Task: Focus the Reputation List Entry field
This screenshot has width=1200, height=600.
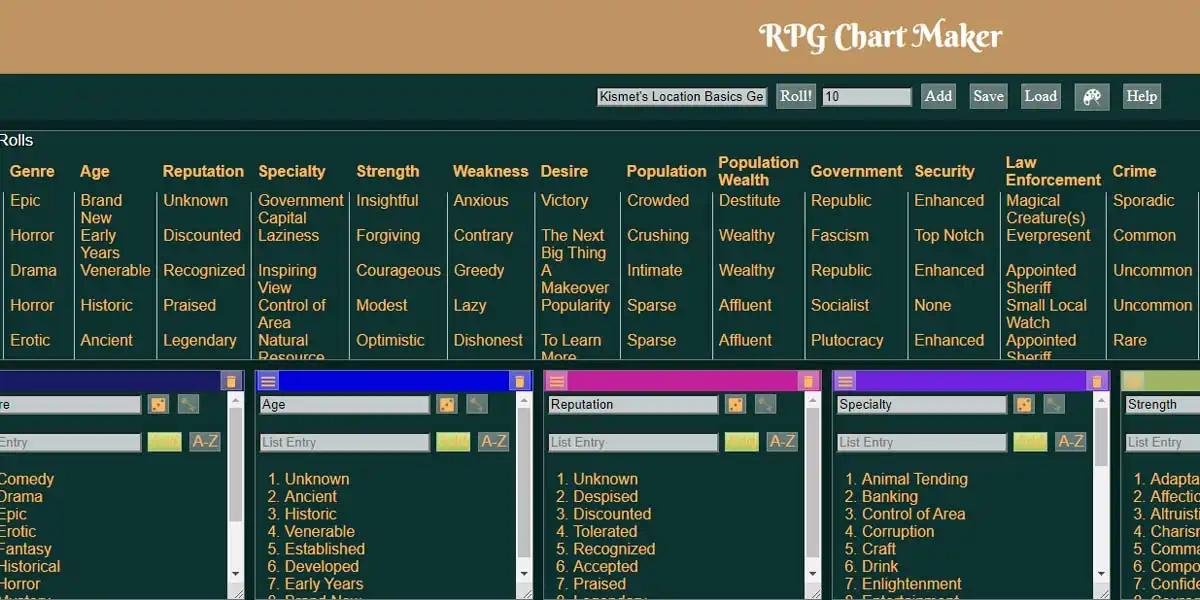Action: pos(632,442)
